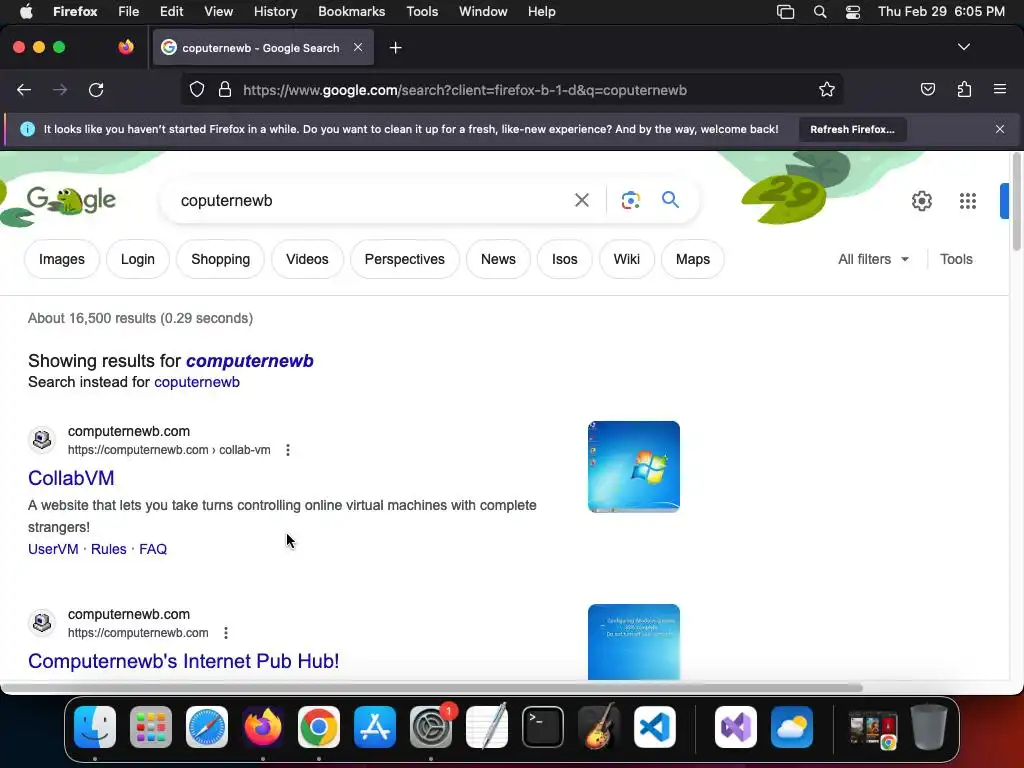Submit search with the magnifying glass icon
The image size is (1024, 768).
tap(670, 200)
